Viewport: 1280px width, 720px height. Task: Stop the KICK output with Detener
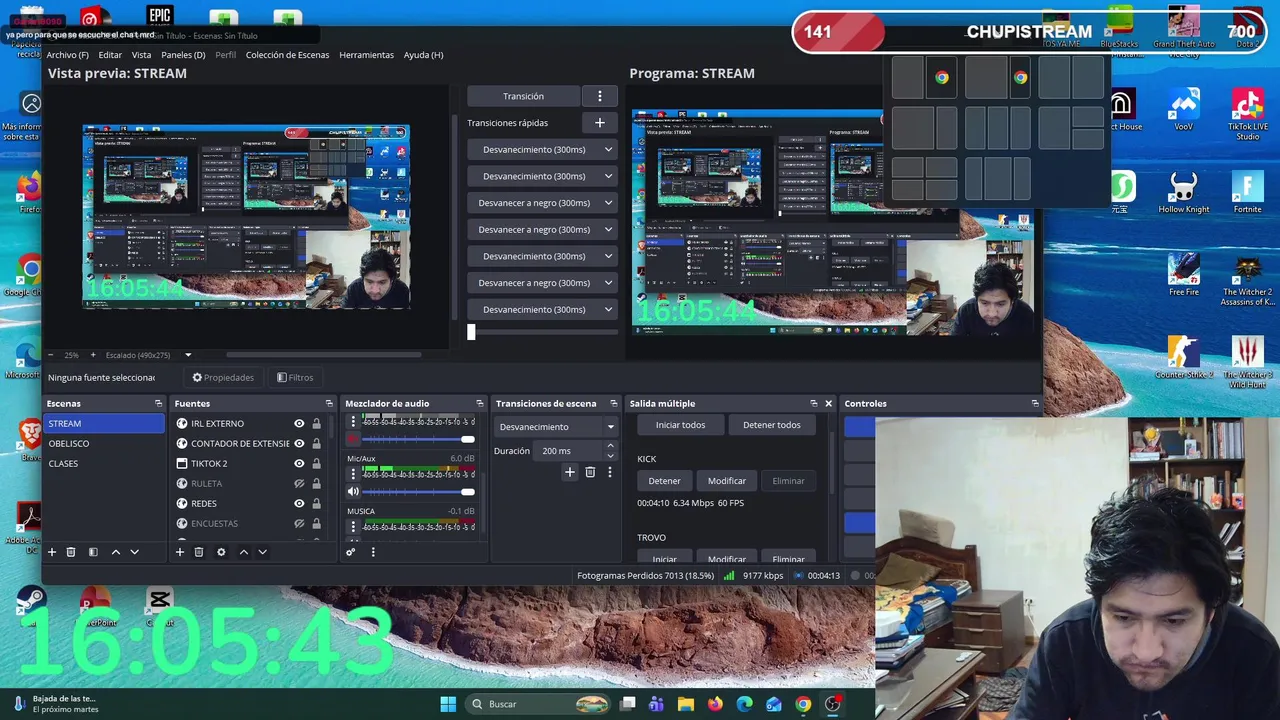pyautogui.click(x=664, y=481)
